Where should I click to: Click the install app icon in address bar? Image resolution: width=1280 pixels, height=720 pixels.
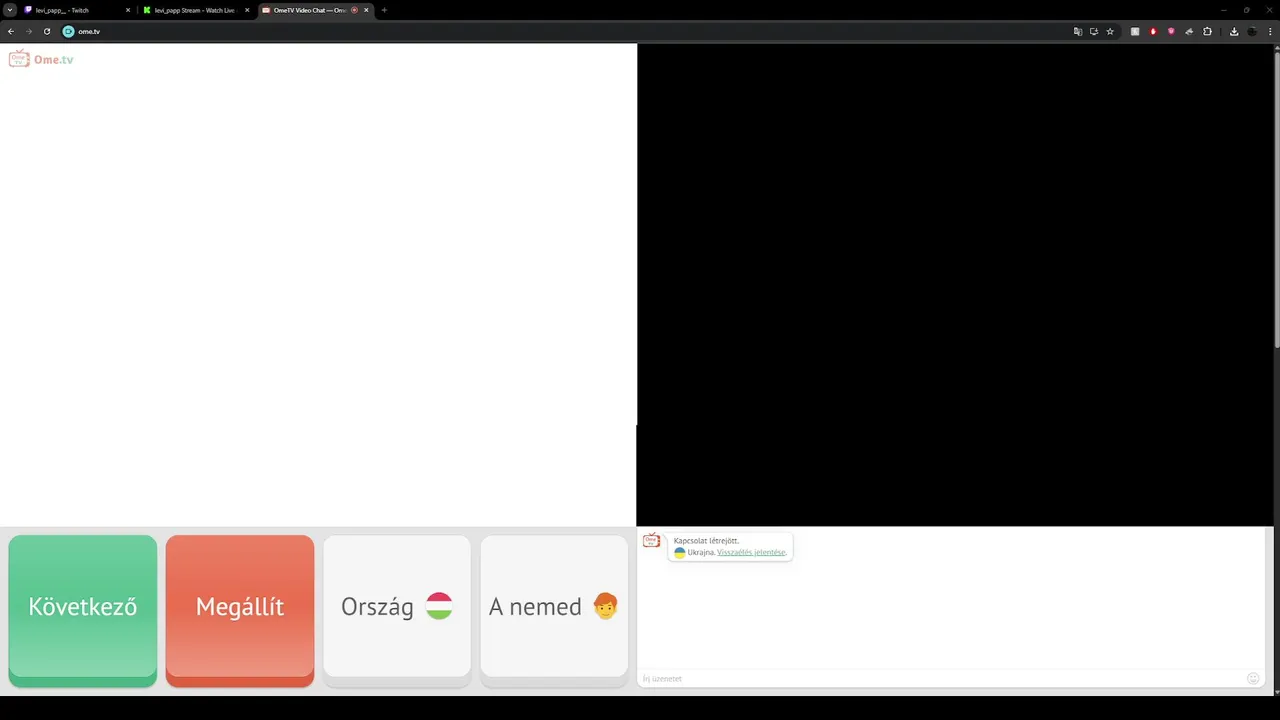point(1094,31)
